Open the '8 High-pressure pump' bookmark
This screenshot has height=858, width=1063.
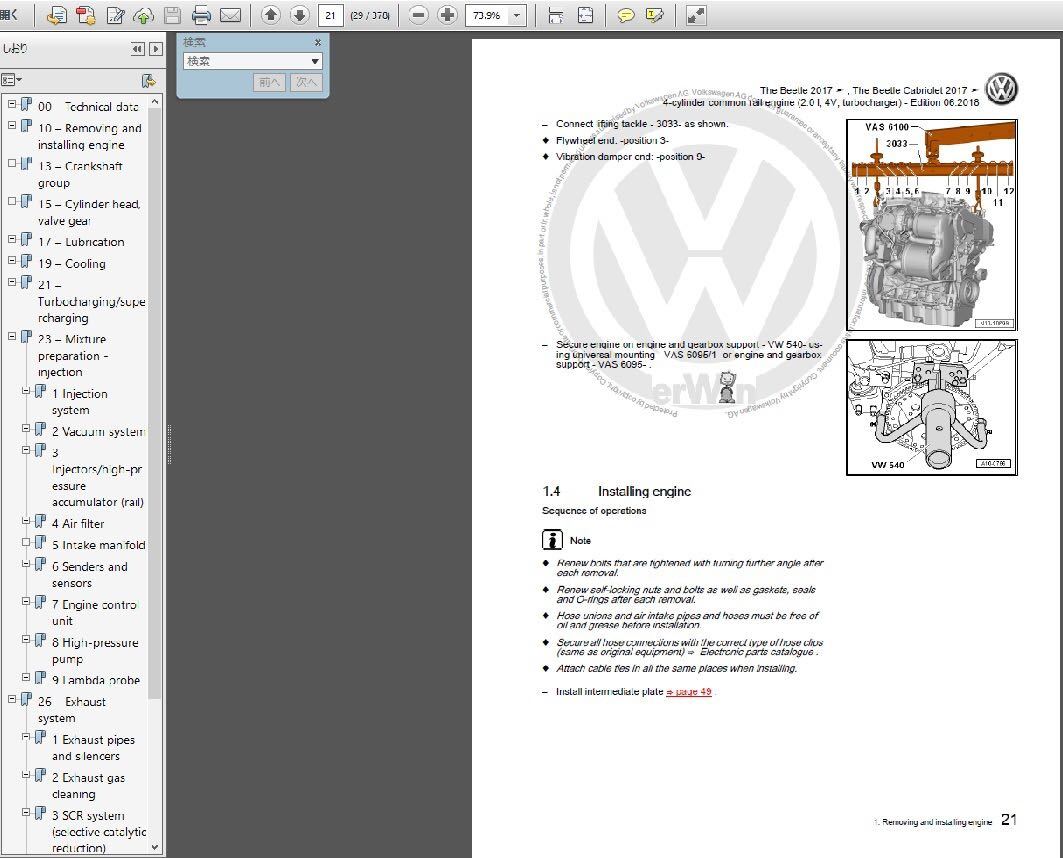point(95,651)
